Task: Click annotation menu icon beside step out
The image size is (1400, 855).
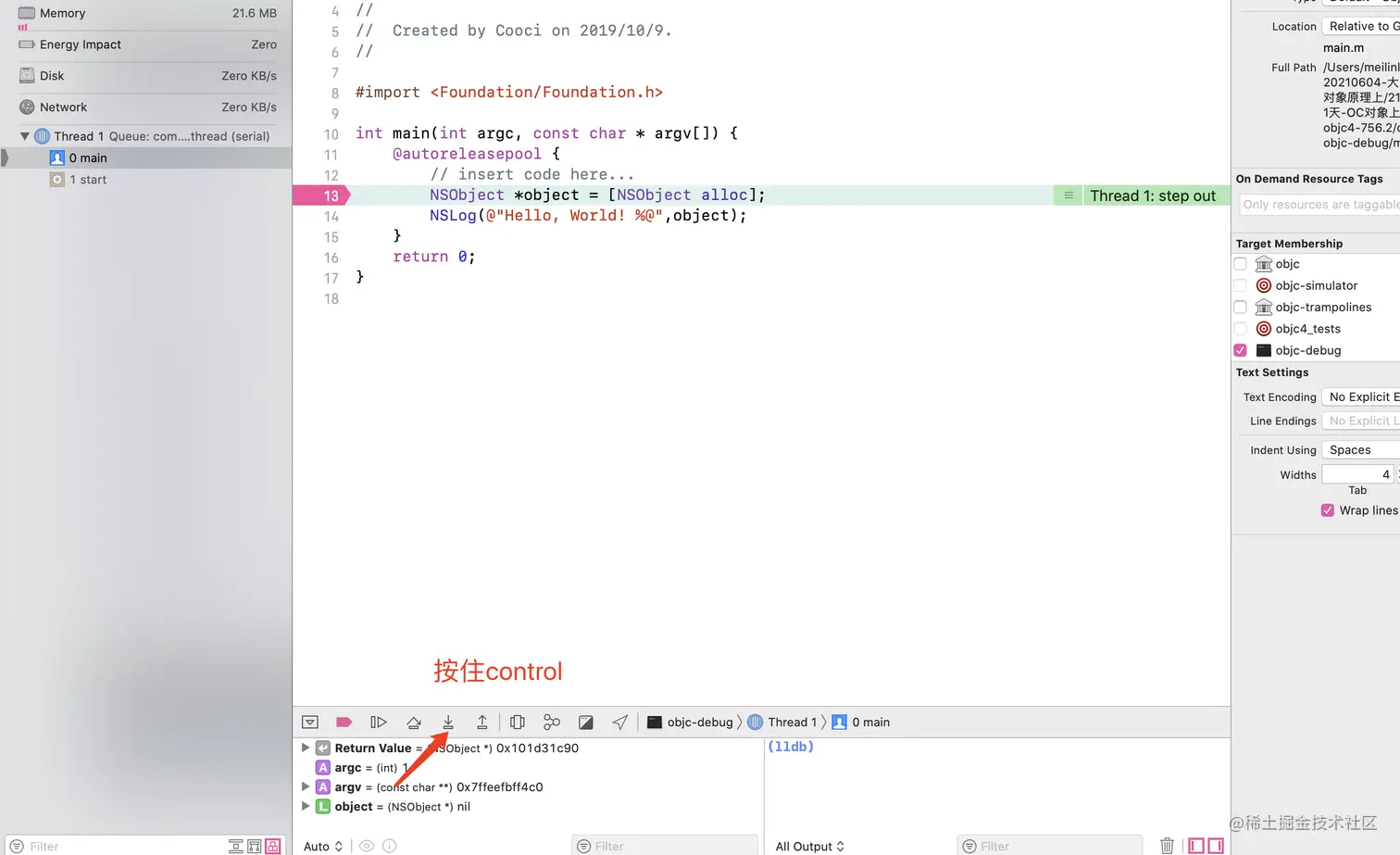Action: tap(1069, 195)
